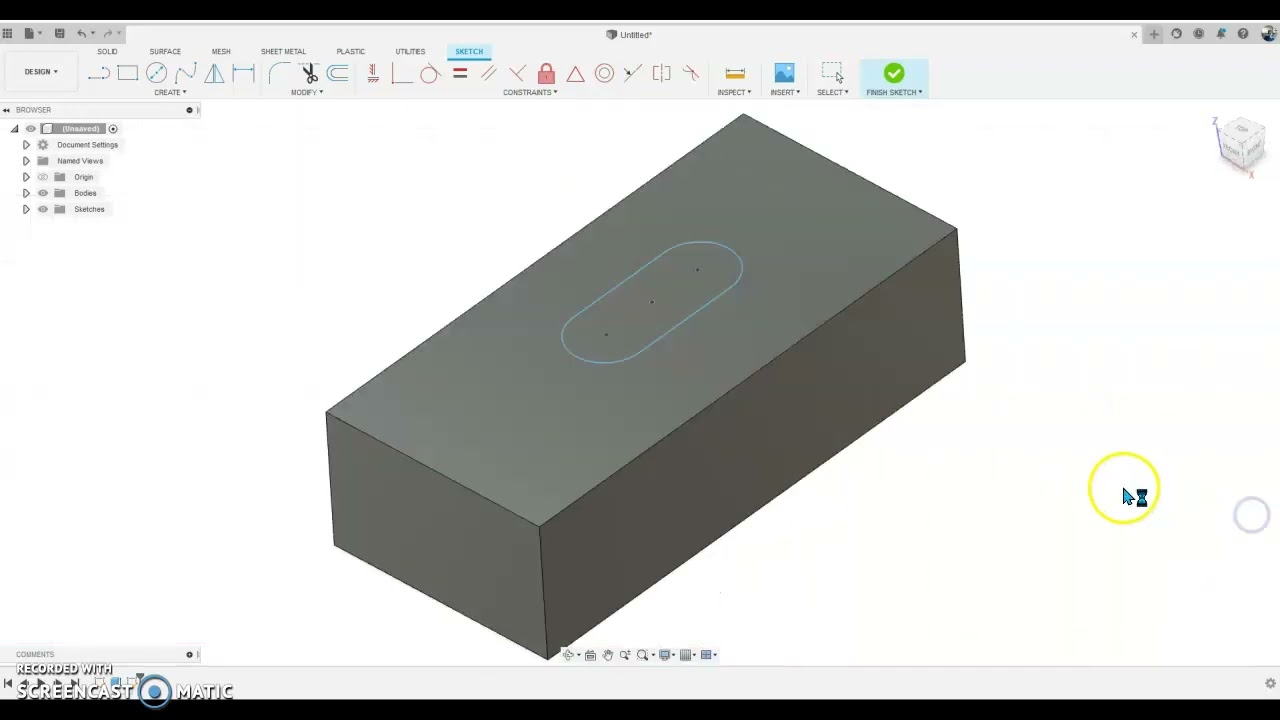
Task: Select the Sketch Dimension tool
Action: pyautogui.click(x=243, y=73)
